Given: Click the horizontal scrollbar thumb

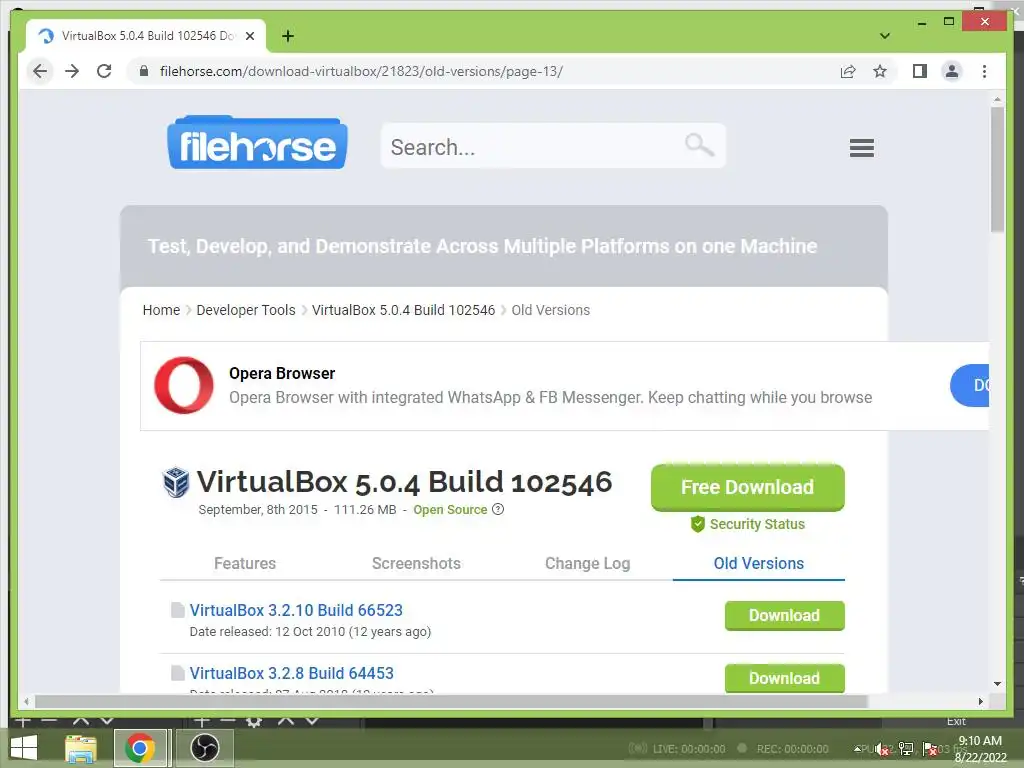Looking at the screenshot, I should [x=451, y=701].
